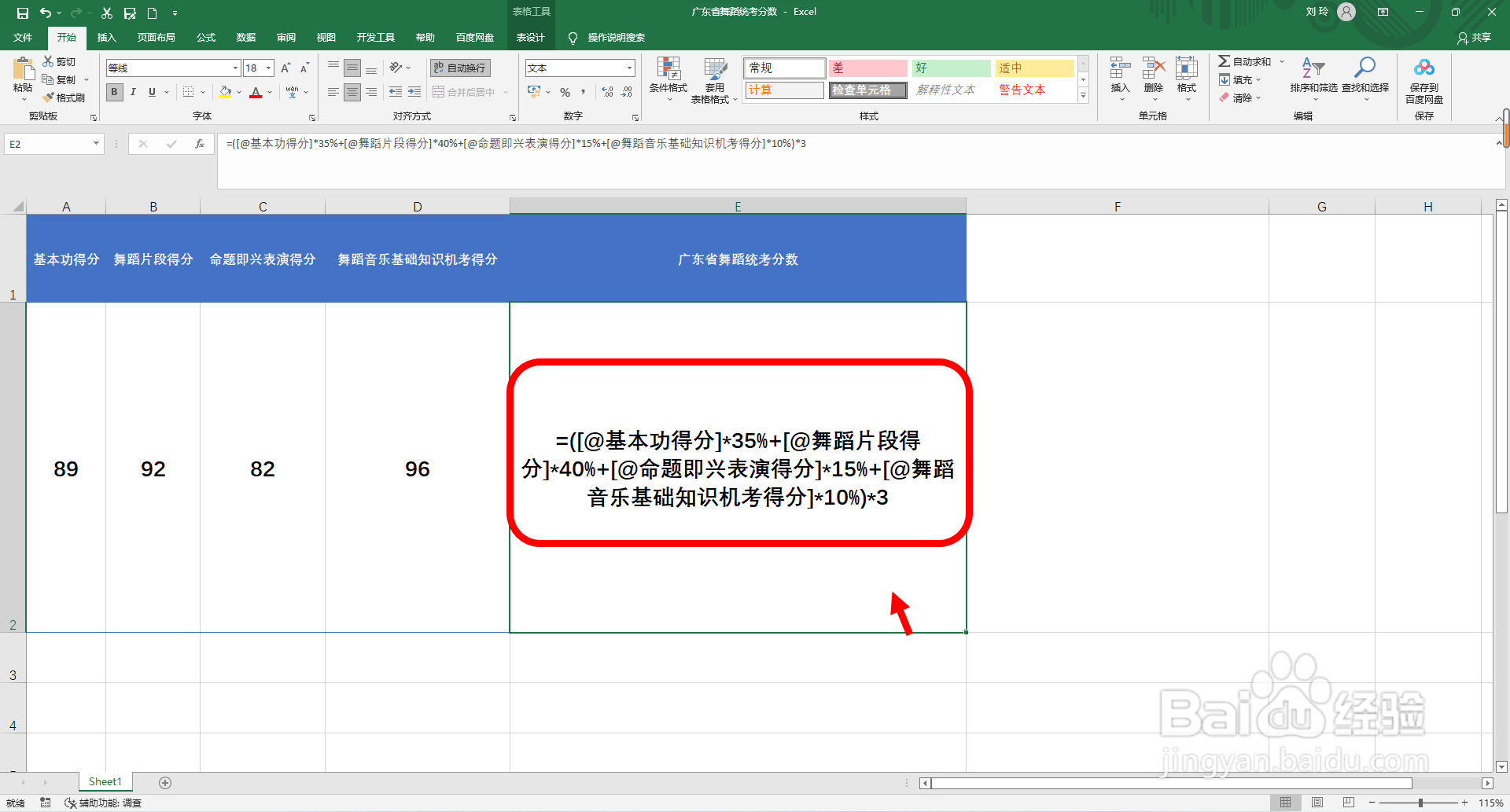Click the new sheet (+) button

(165, 782)
